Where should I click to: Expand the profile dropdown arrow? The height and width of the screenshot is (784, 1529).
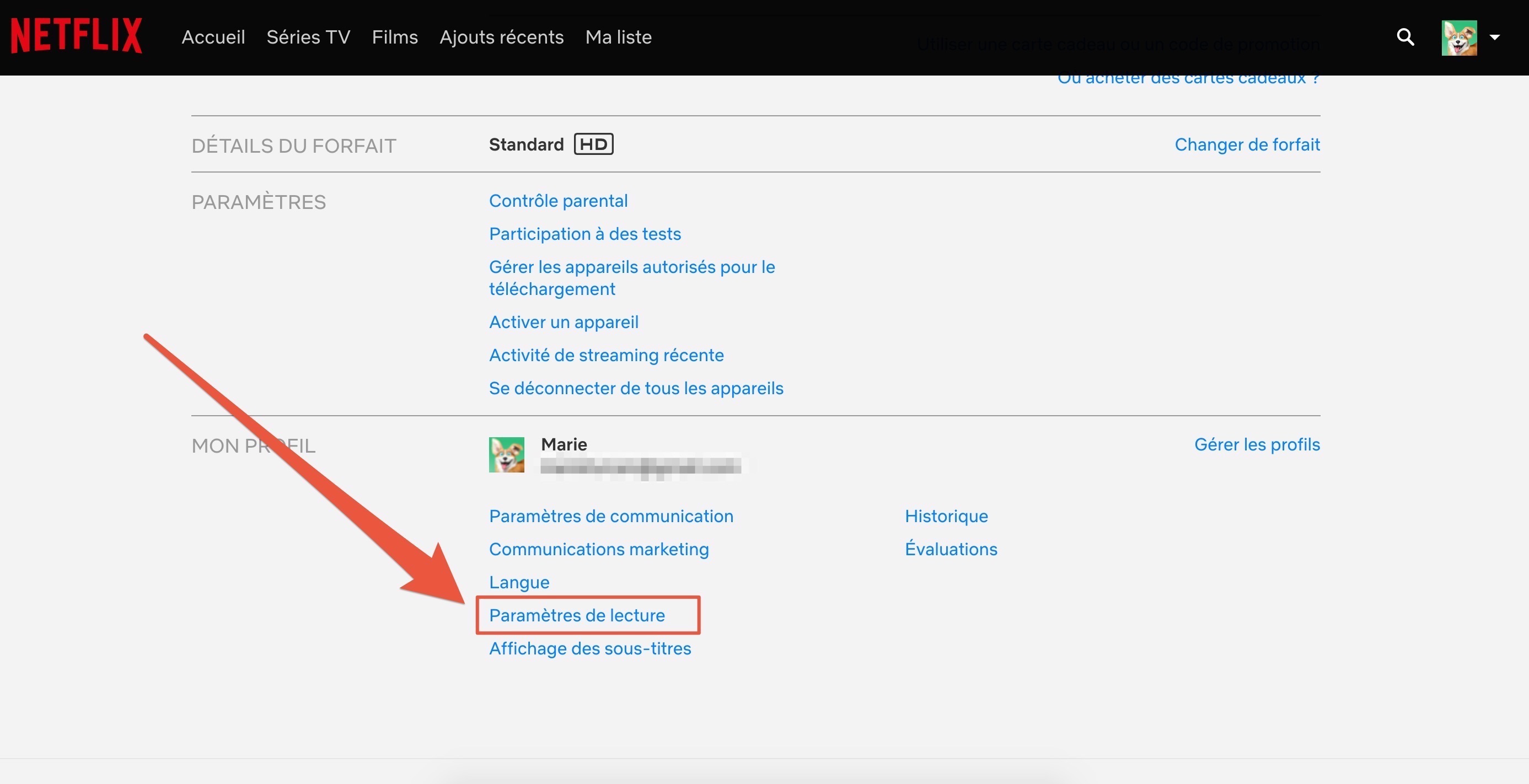click(1495, 37)
